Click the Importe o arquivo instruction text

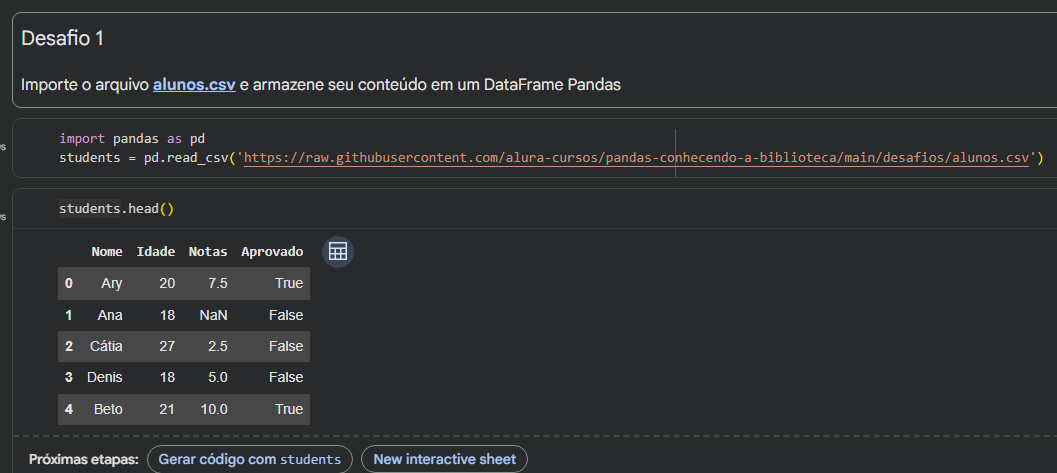[x=321, y=85]
